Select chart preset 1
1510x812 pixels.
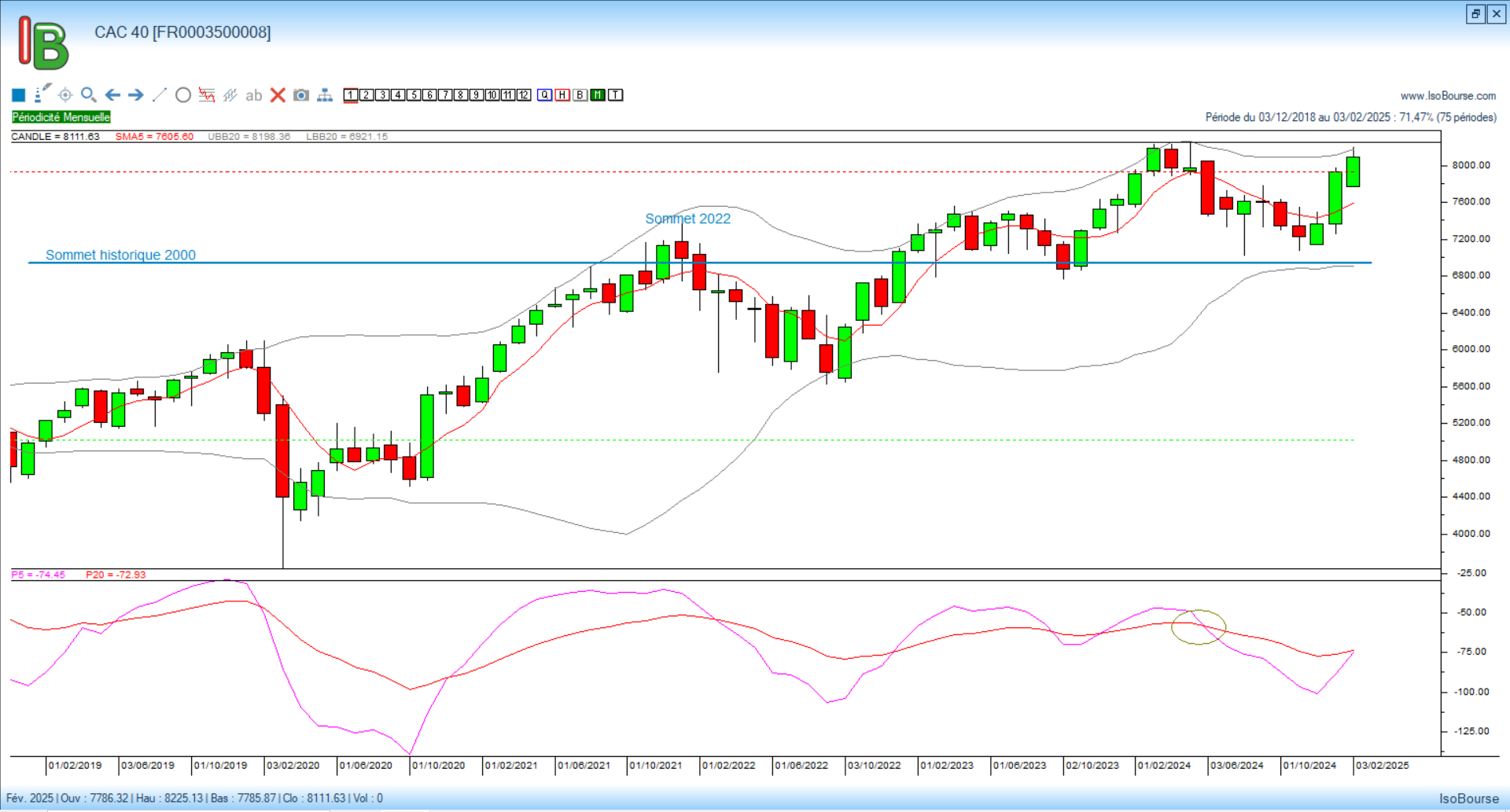click(x=351, y=95)
